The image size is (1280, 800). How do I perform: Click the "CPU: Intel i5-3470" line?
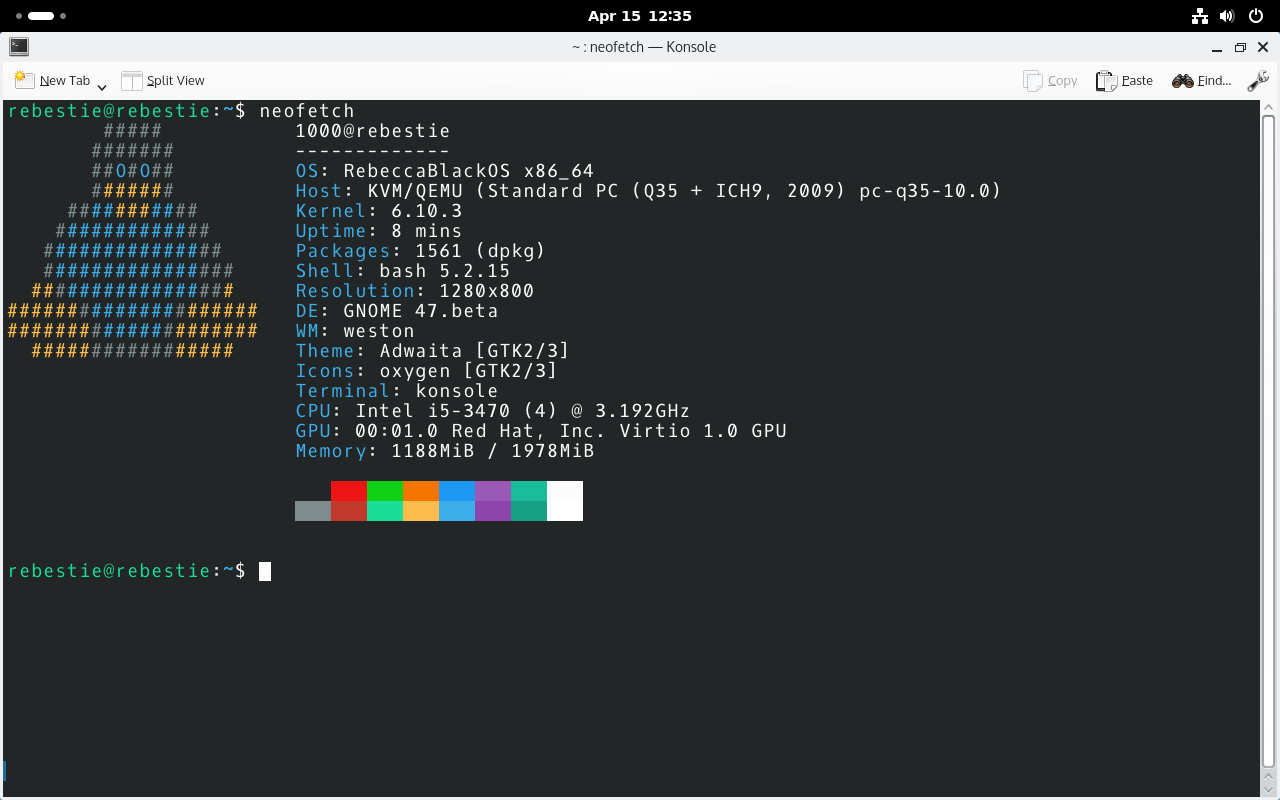(x=493, y=411)
